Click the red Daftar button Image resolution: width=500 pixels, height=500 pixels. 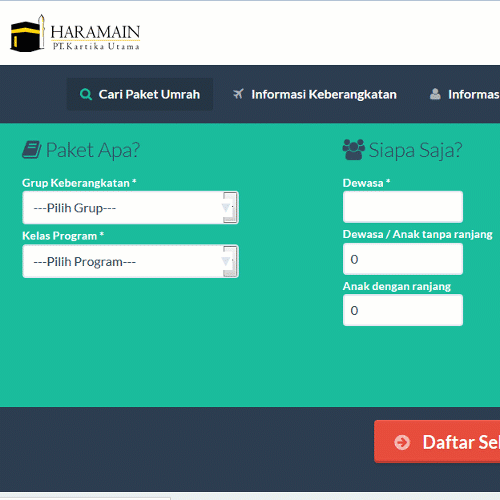(437, 442)
